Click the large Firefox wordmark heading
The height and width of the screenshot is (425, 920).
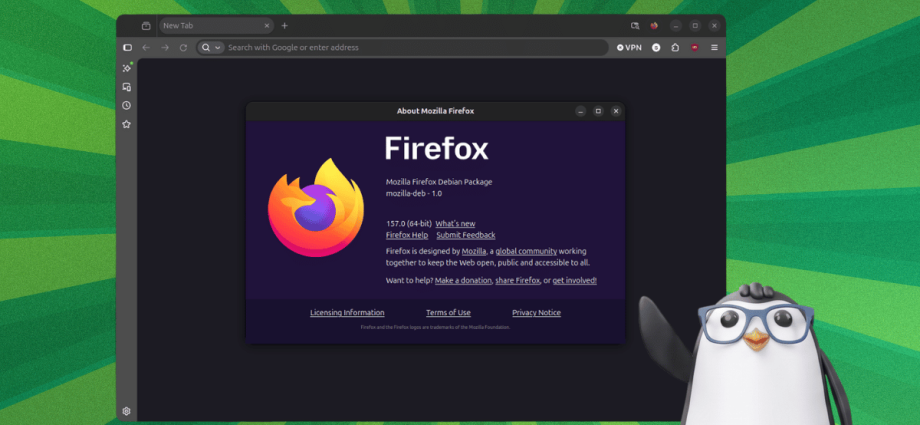pyautogui.click(x=436, y=149)
